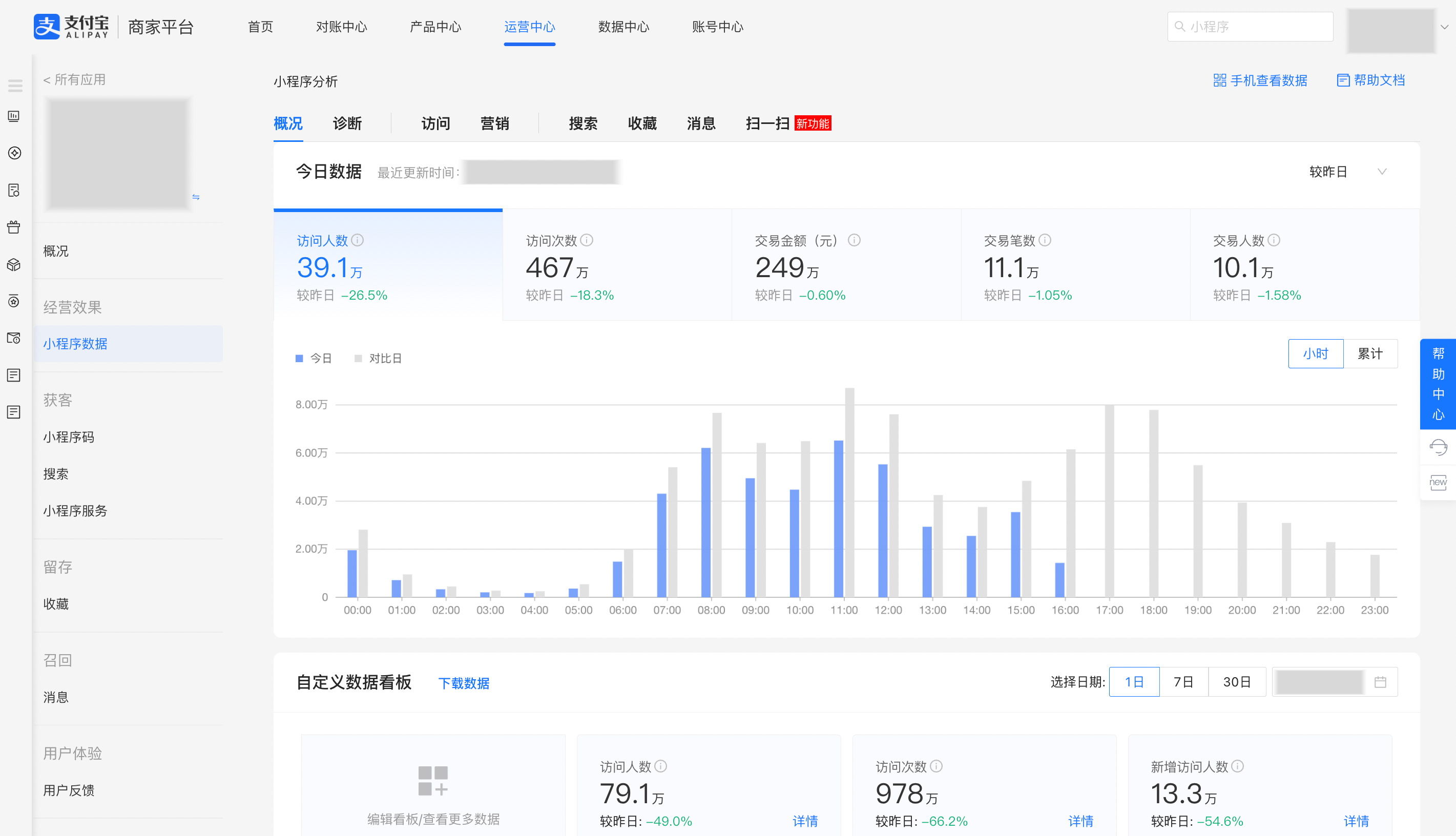
Task: Open 手机查看数据 link
Action: 1260,80
